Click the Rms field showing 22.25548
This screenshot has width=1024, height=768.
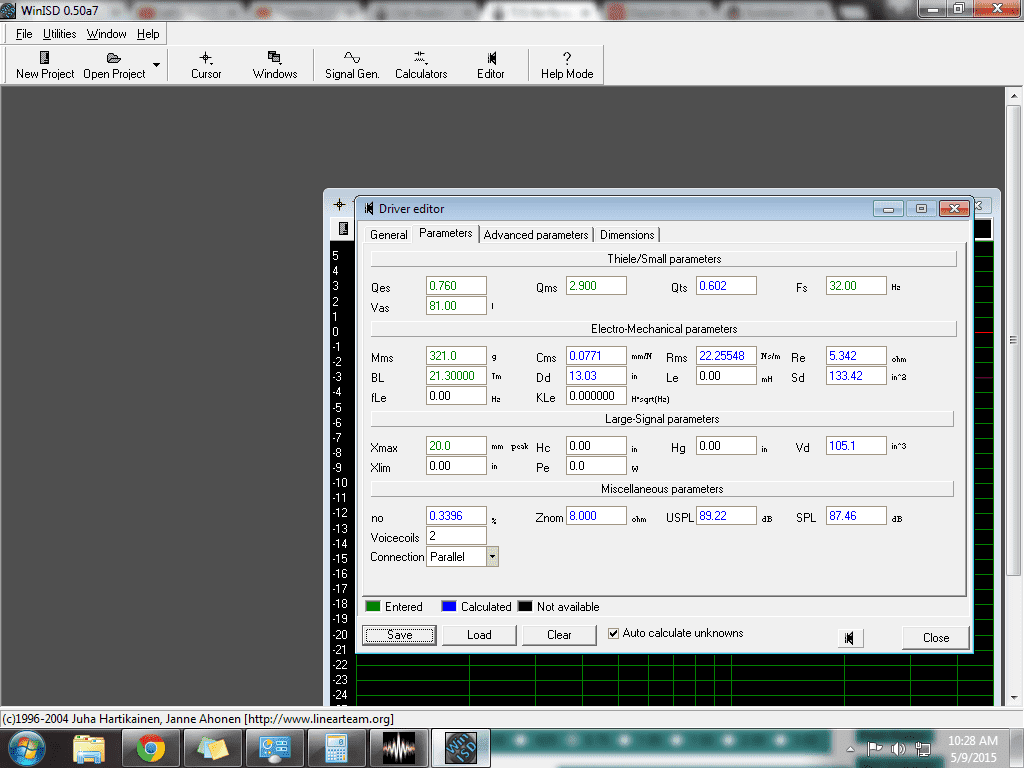click(726, 356)
